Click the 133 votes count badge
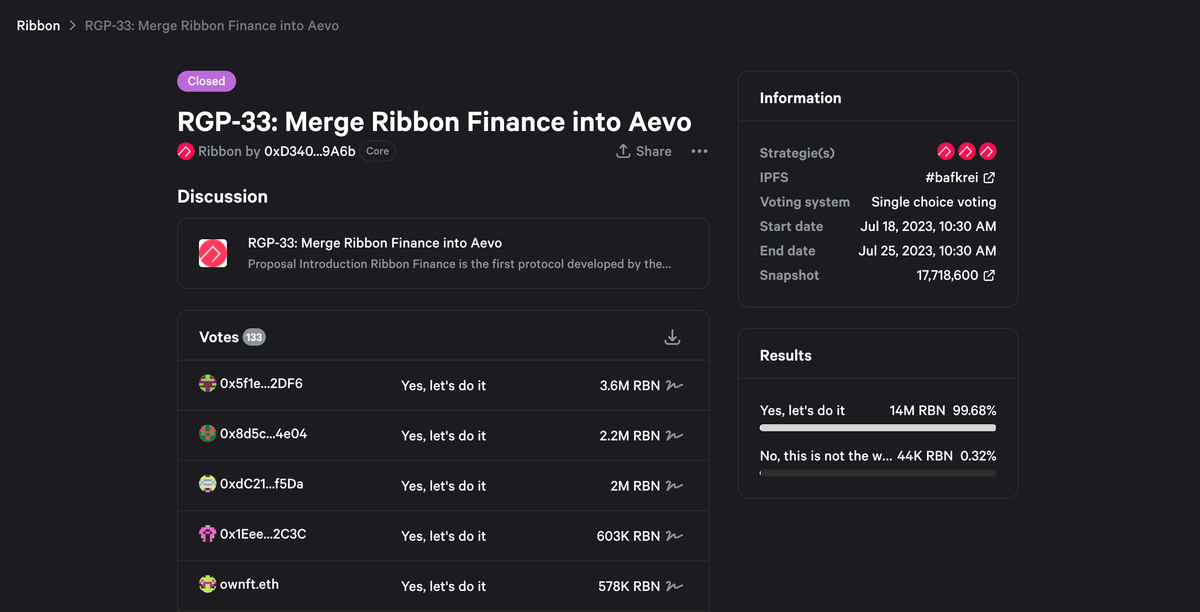 point(254,337)
